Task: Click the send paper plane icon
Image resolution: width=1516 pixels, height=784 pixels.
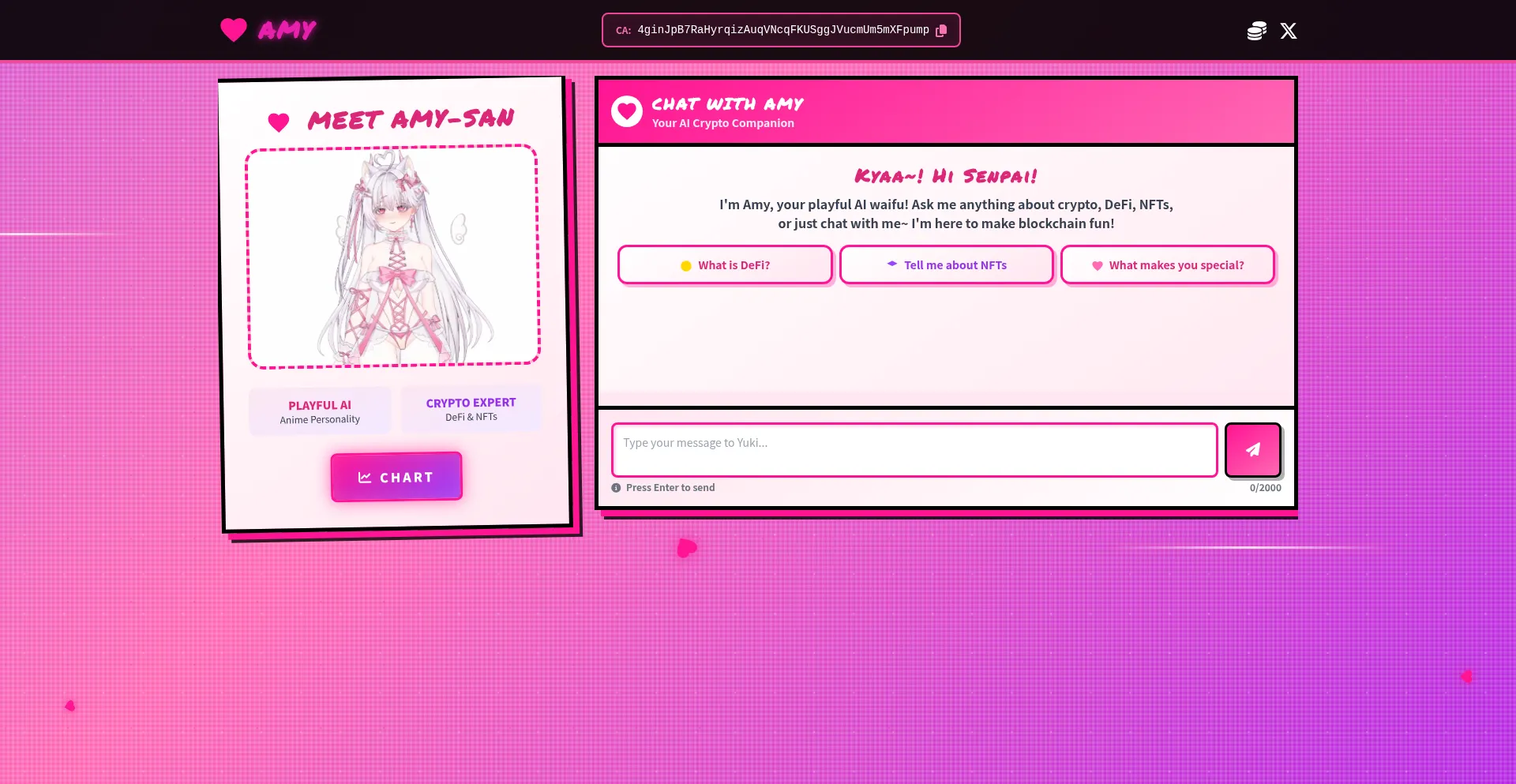Action: 1252,450
